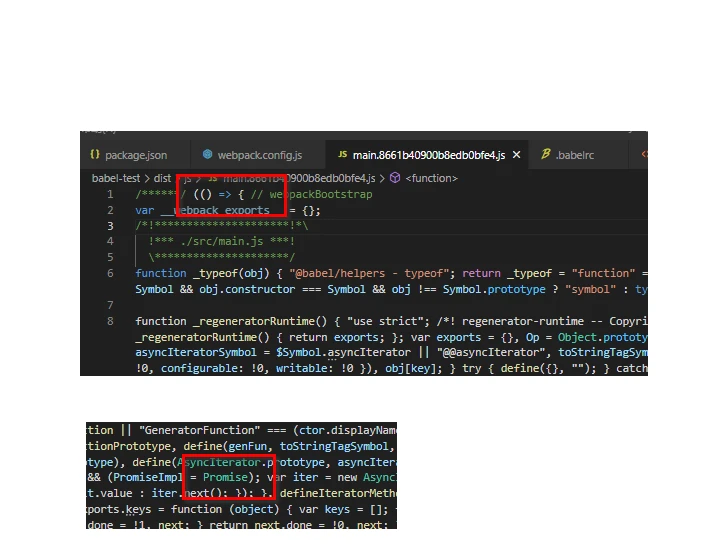Click the ./src/main.js comment line
Viewport: 728px width, 558px height.
[221, 241]
